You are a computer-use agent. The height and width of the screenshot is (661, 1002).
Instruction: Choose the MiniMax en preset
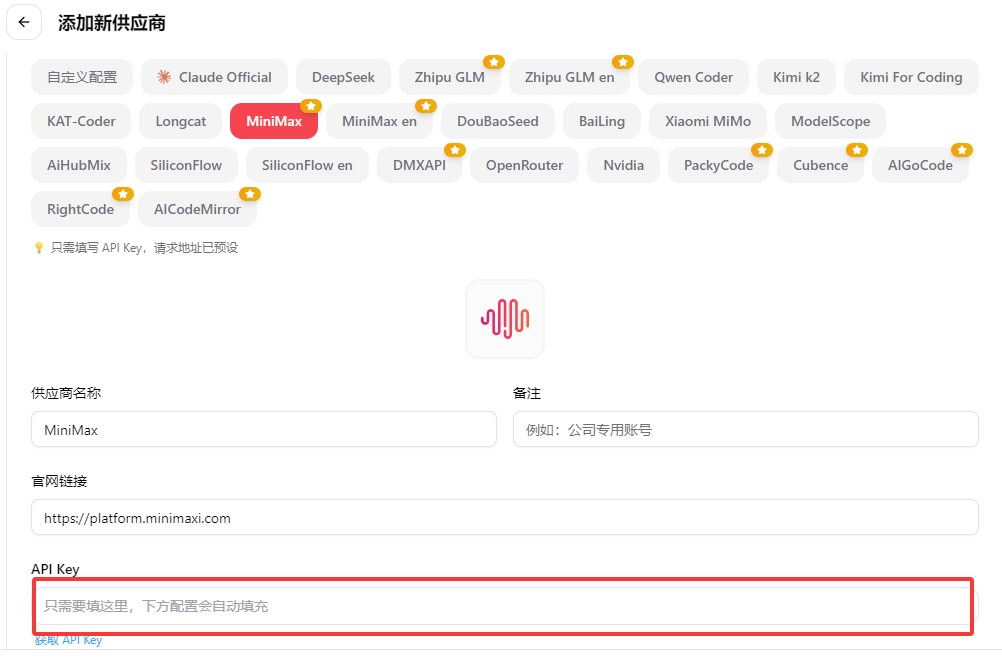[x=380, y=121]
